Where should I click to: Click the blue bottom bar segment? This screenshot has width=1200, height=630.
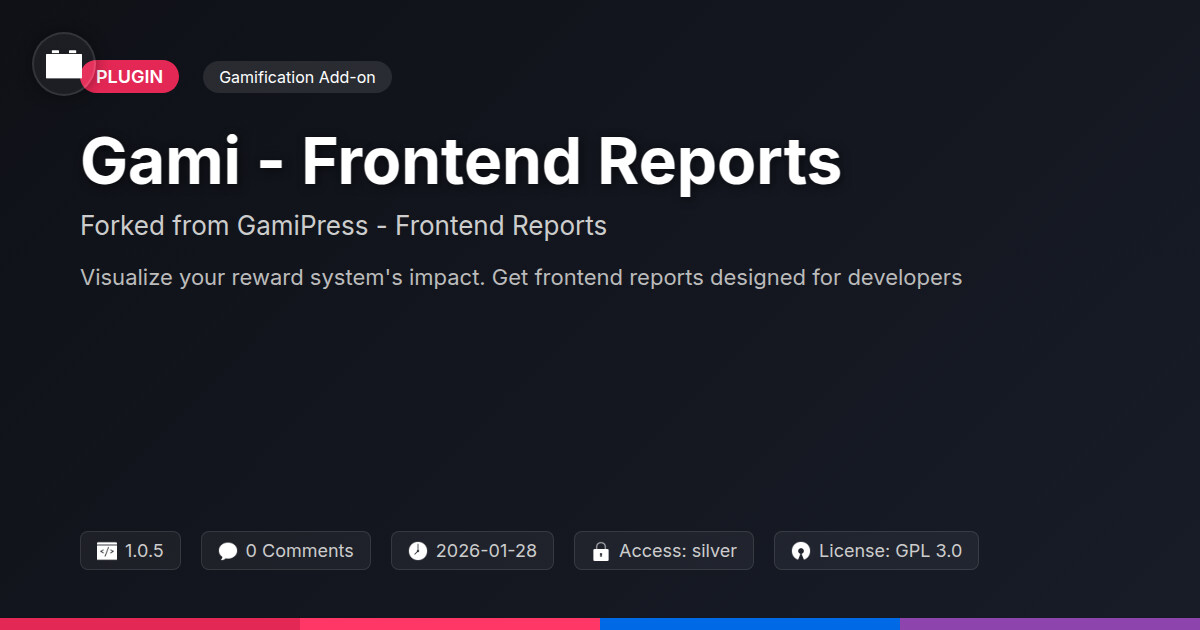coord(750,623)
